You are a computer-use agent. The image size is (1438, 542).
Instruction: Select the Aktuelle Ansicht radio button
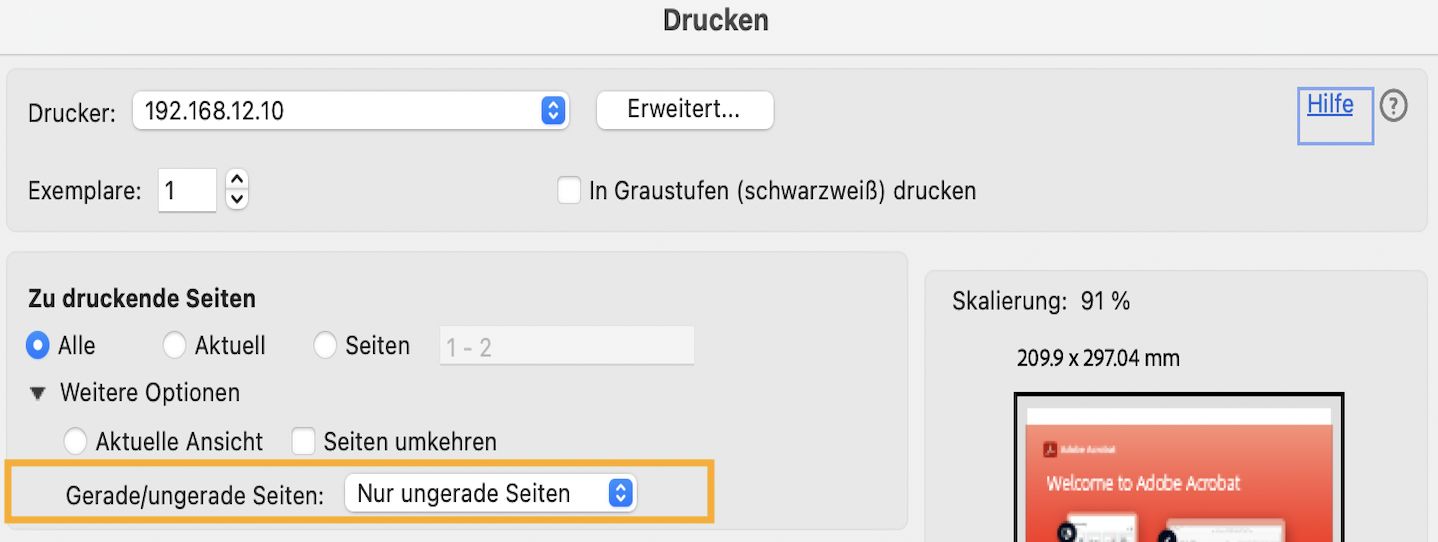point(75,441)
